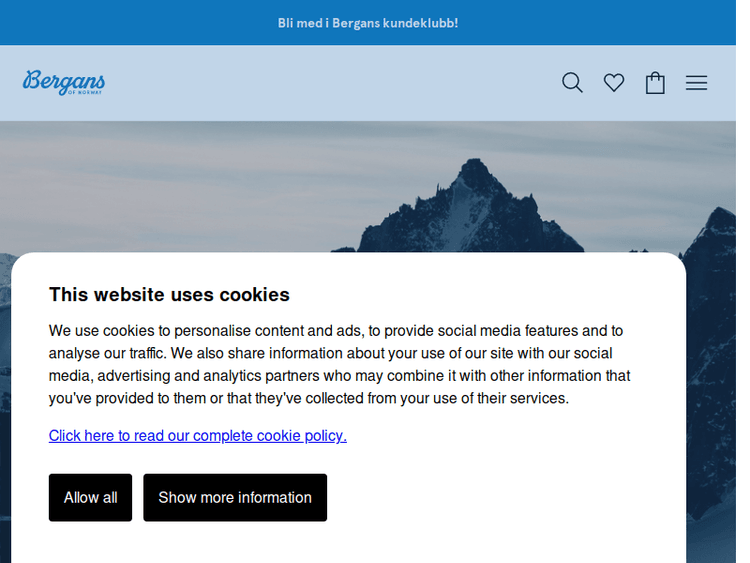The width and height of the screenshot is (750, 563).
Task: Click the 'Bli med i Bergans kundeklubb!' banner
Action: (368, 23)
